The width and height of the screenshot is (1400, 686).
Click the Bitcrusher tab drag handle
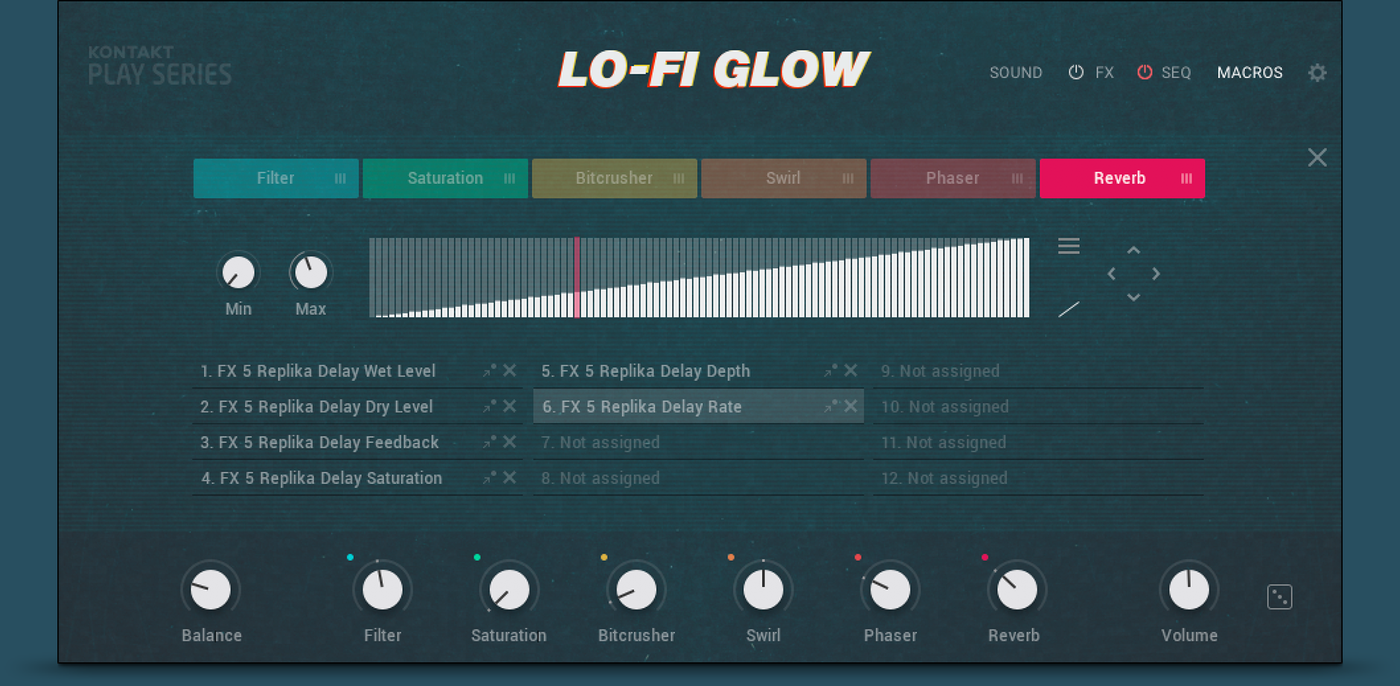679,178
